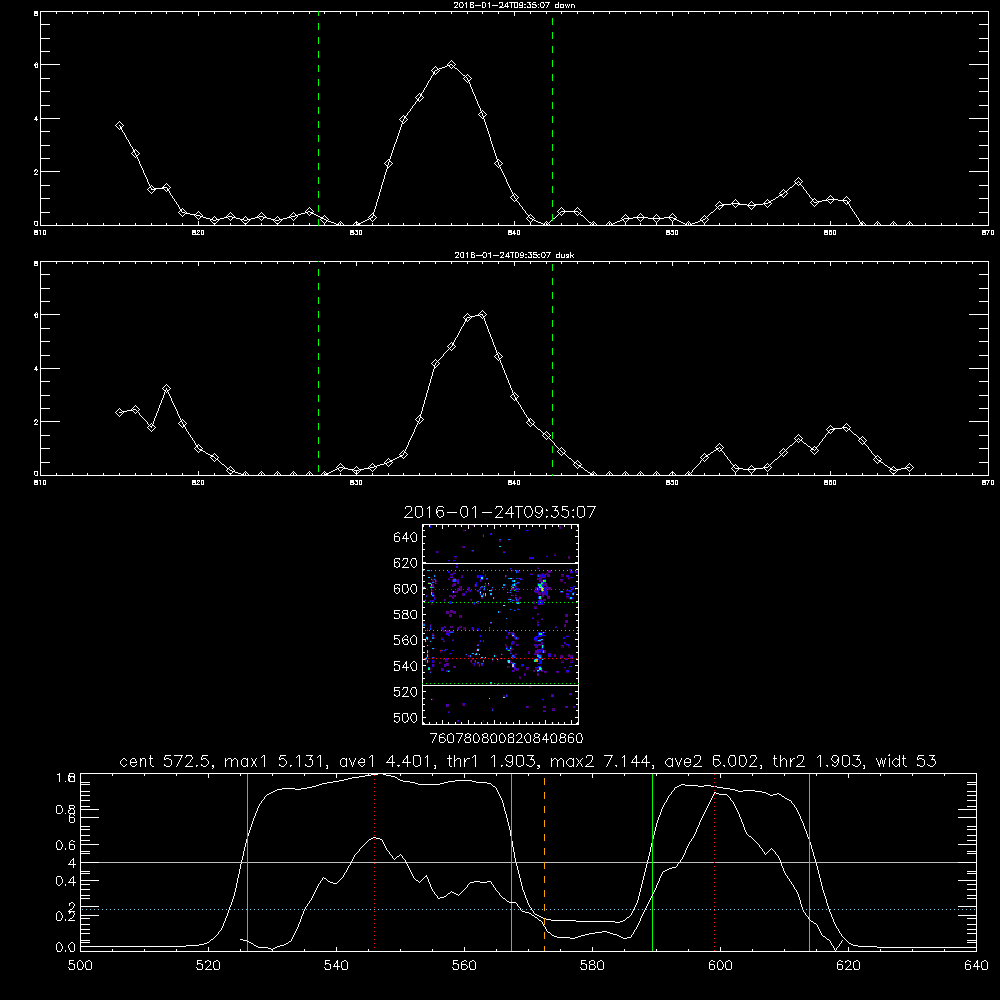Click the spectral image thumbnail in the center

[501, 624]
